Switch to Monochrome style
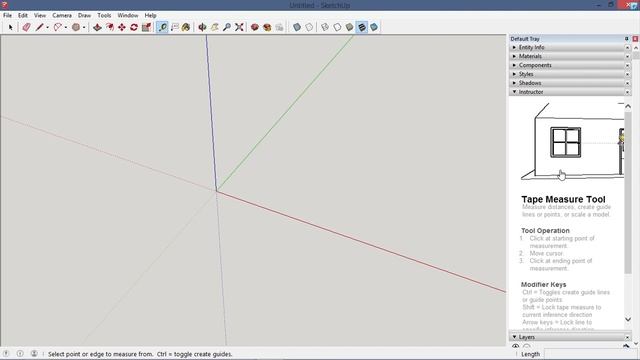The height and width of the screenshot is (360, 640). [x=374, y=27]
